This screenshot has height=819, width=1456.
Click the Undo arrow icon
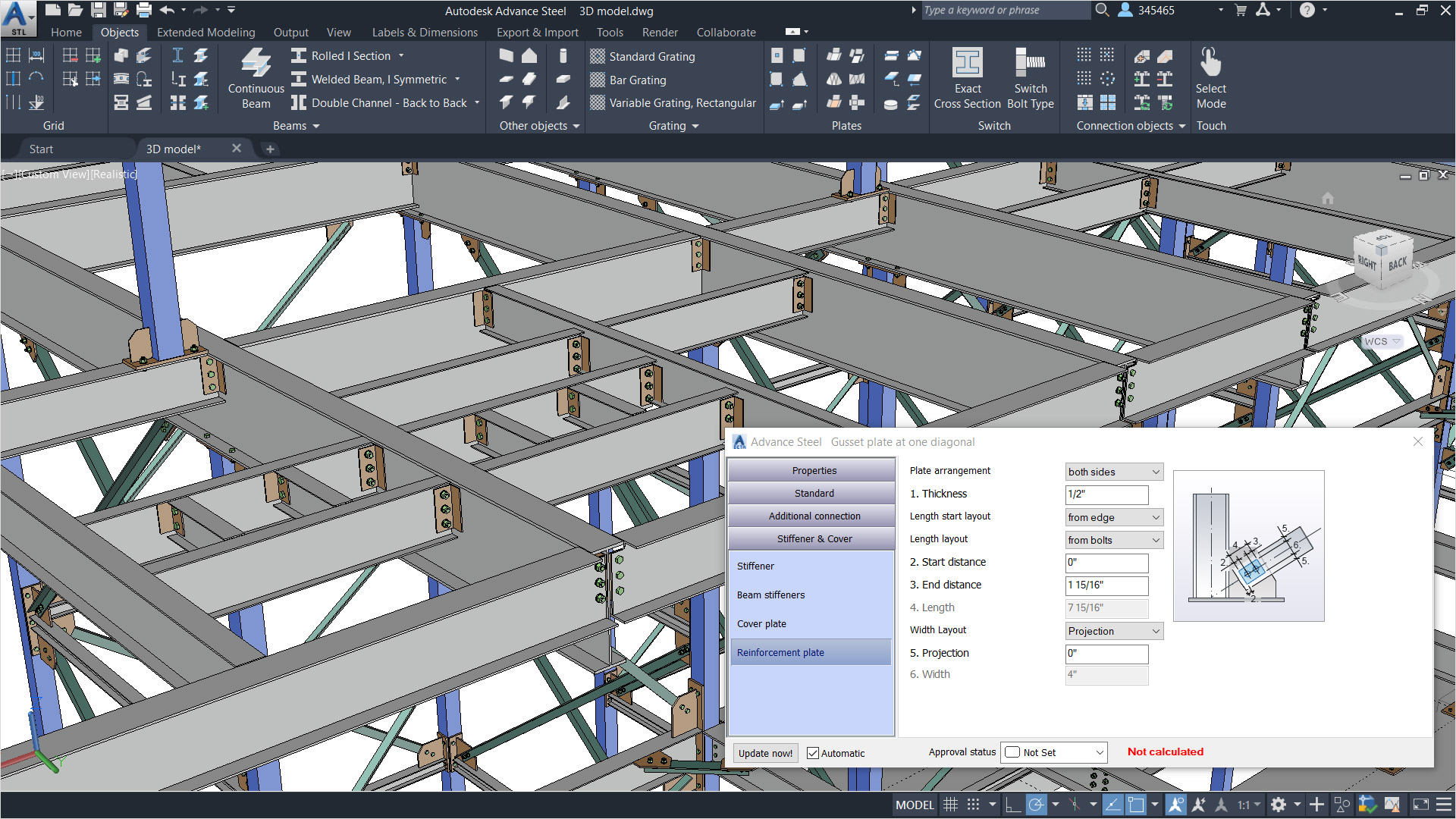pyautogui.click(x=168, y=10)
